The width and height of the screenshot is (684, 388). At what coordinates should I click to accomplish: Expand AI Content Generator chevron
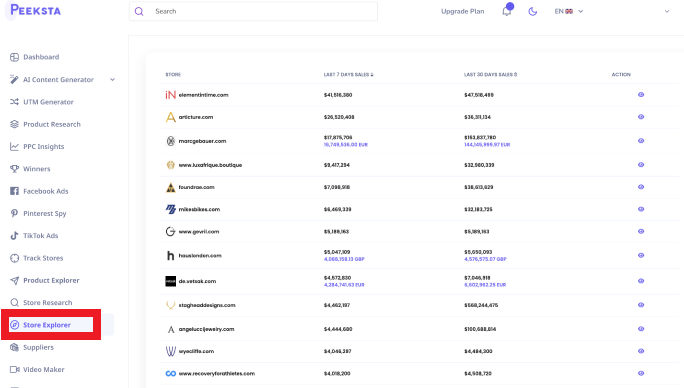[x=113, y=79]
